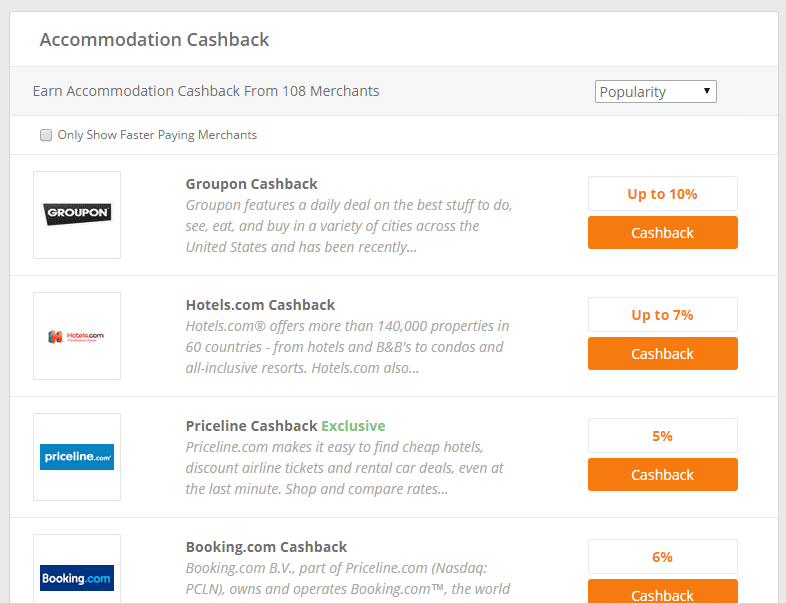Click the 5% Priceline rate box
786x604 pixels.
click(x=662, y=436)
